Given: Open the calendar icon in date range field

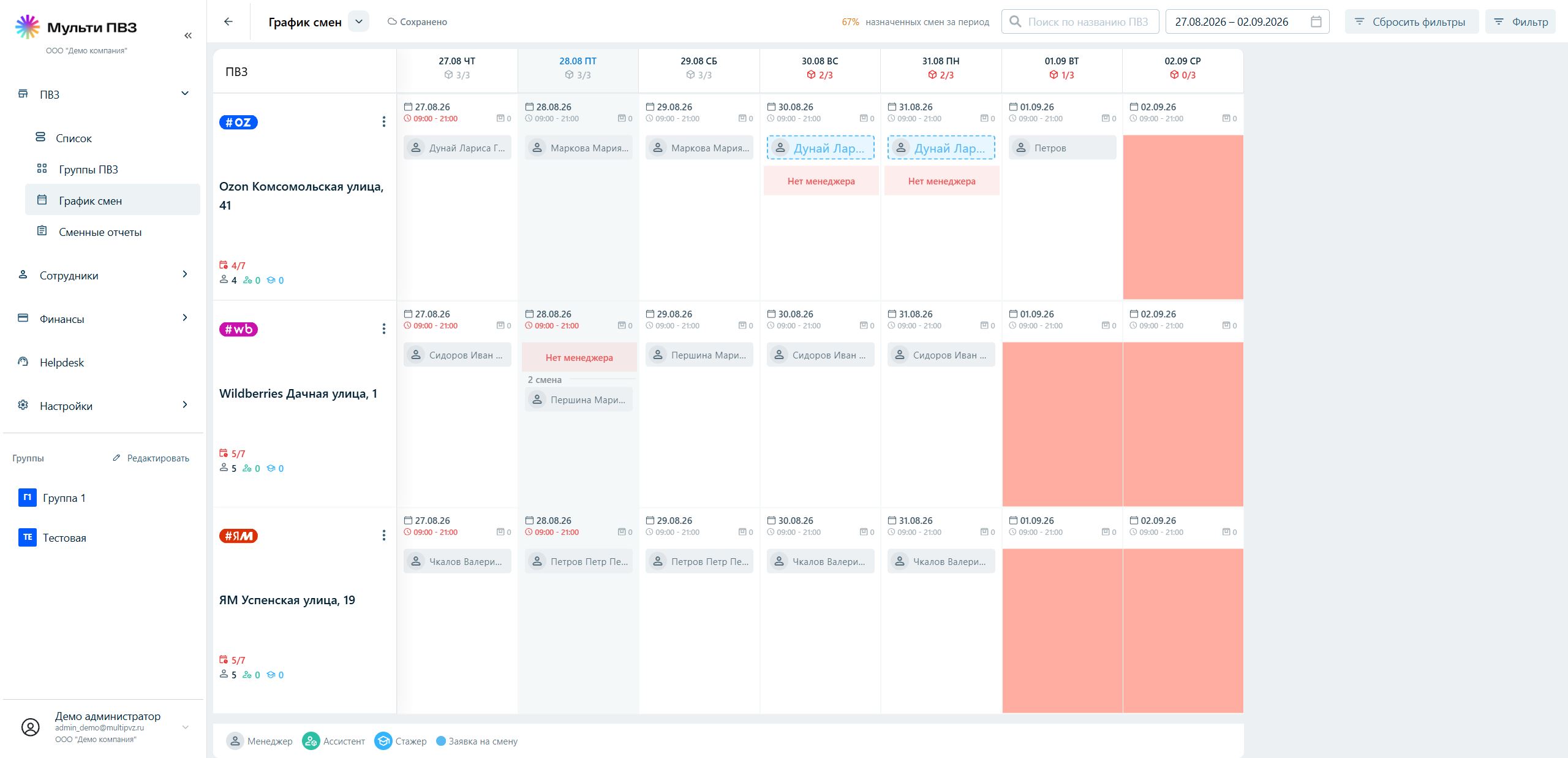Looking at the screenshot, I should [x=1316, y=21].
